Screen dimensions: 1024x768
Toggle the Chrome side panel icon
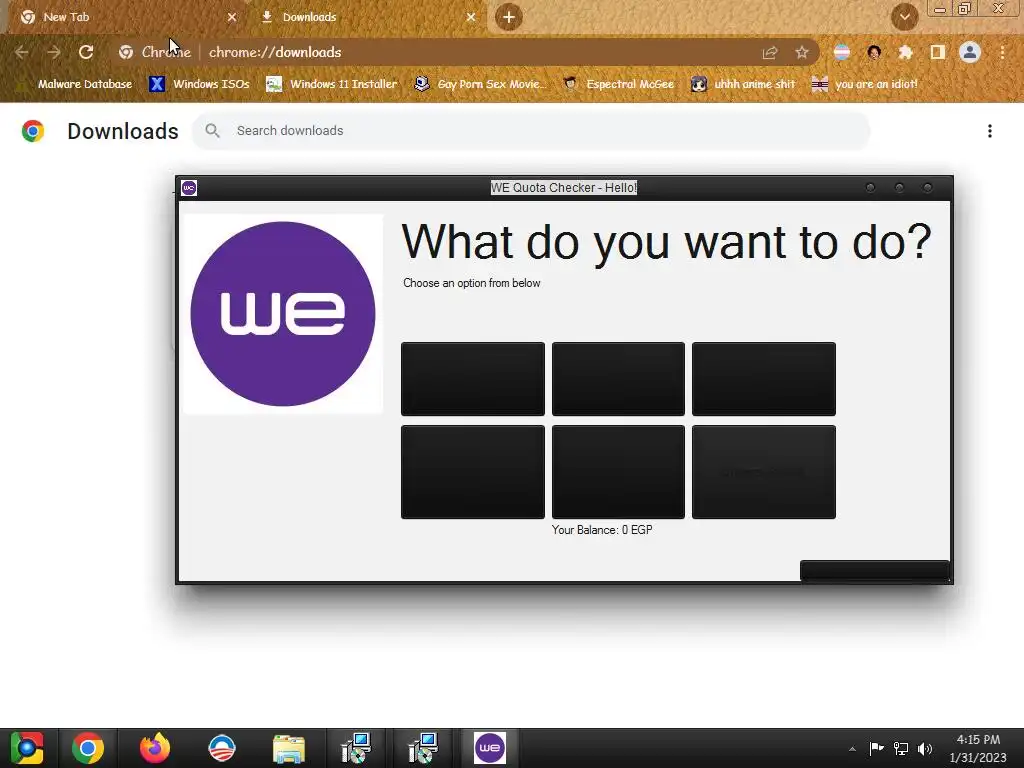pyautogui.click(x=938, y=52)
